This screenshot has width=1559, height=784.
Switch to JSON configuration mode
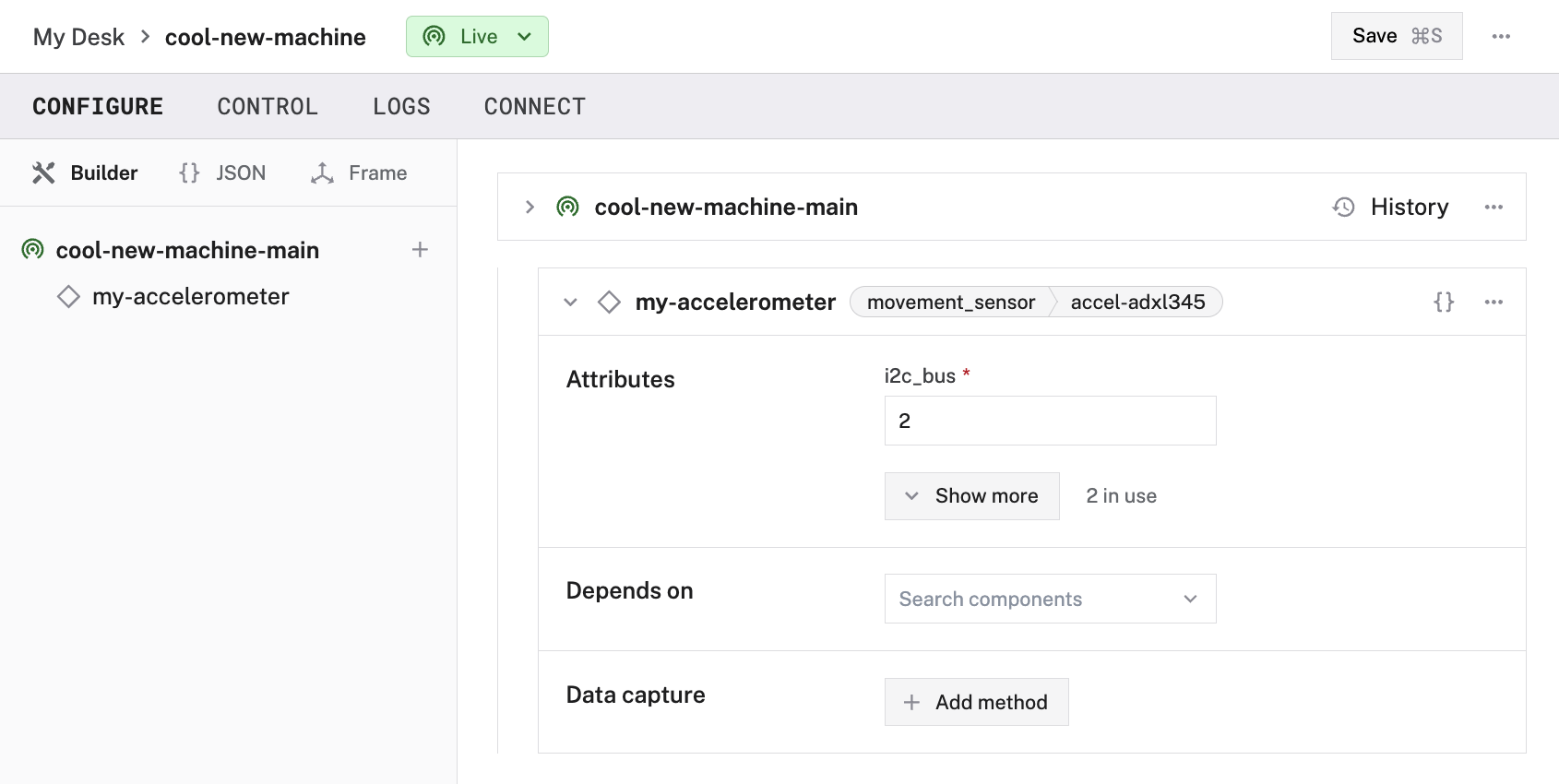coord(222,173)
